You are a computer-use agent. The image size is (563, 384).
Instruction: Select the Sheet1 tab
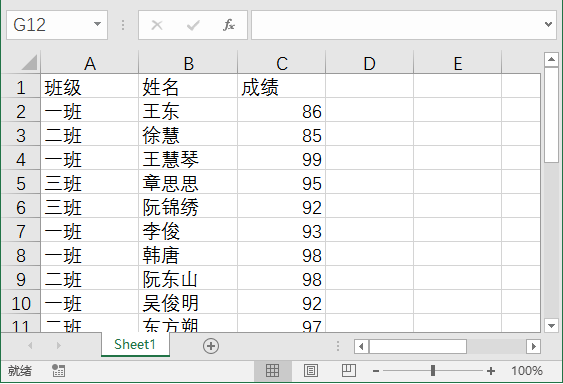[x=135, y=344]
